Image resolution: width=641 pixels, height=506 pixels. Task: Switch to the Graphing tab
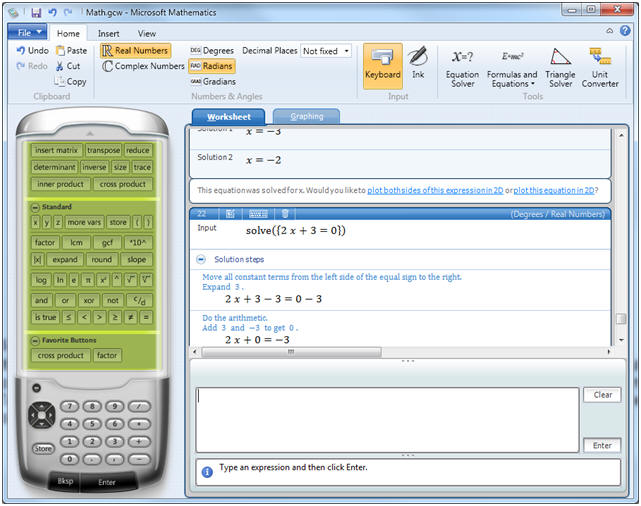point(307,116)
